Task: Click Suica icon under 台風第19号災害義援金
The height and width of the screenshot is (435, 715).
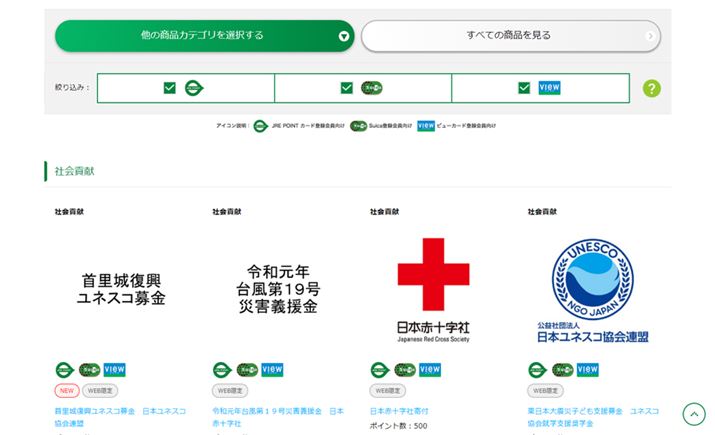Action: (x=247, y=370)
